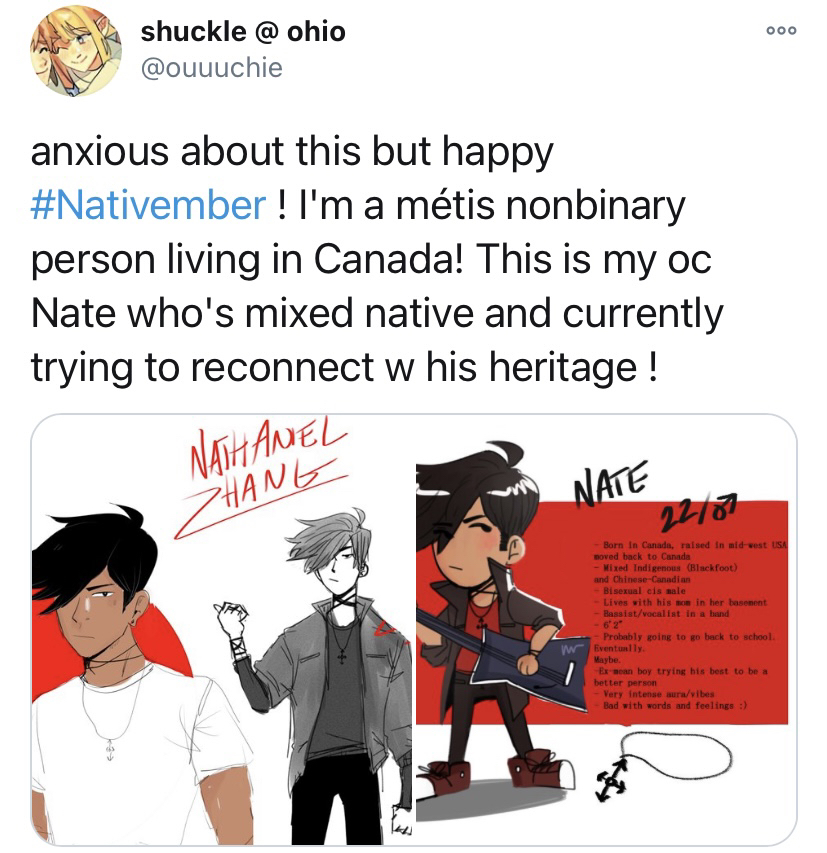Screen dimensions: 827x853
Task: Click the raised fist in the sketch
Action: pyautogui.click(x=230, y=620)
